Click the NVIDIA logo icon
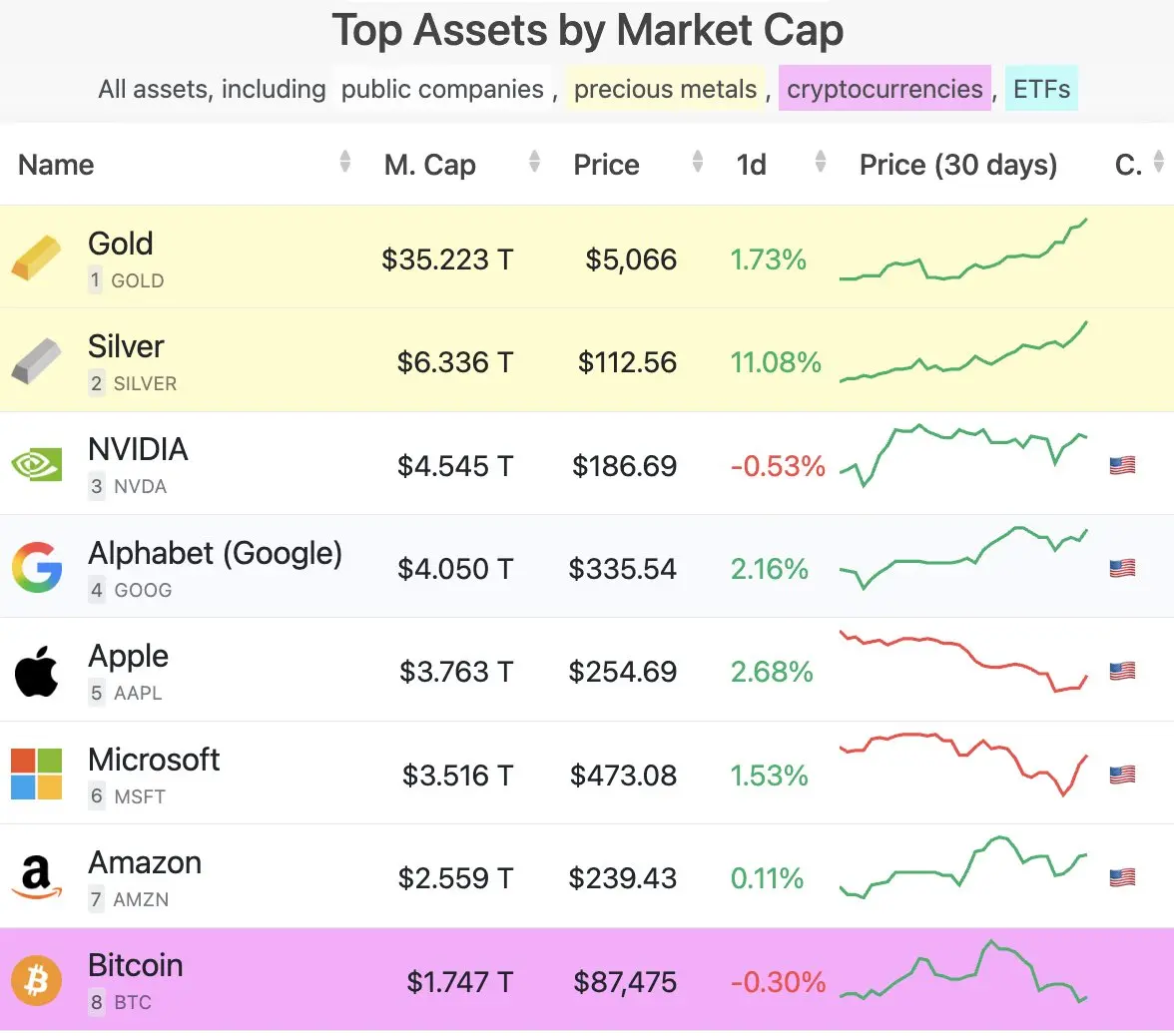 [x=36, y=464]
